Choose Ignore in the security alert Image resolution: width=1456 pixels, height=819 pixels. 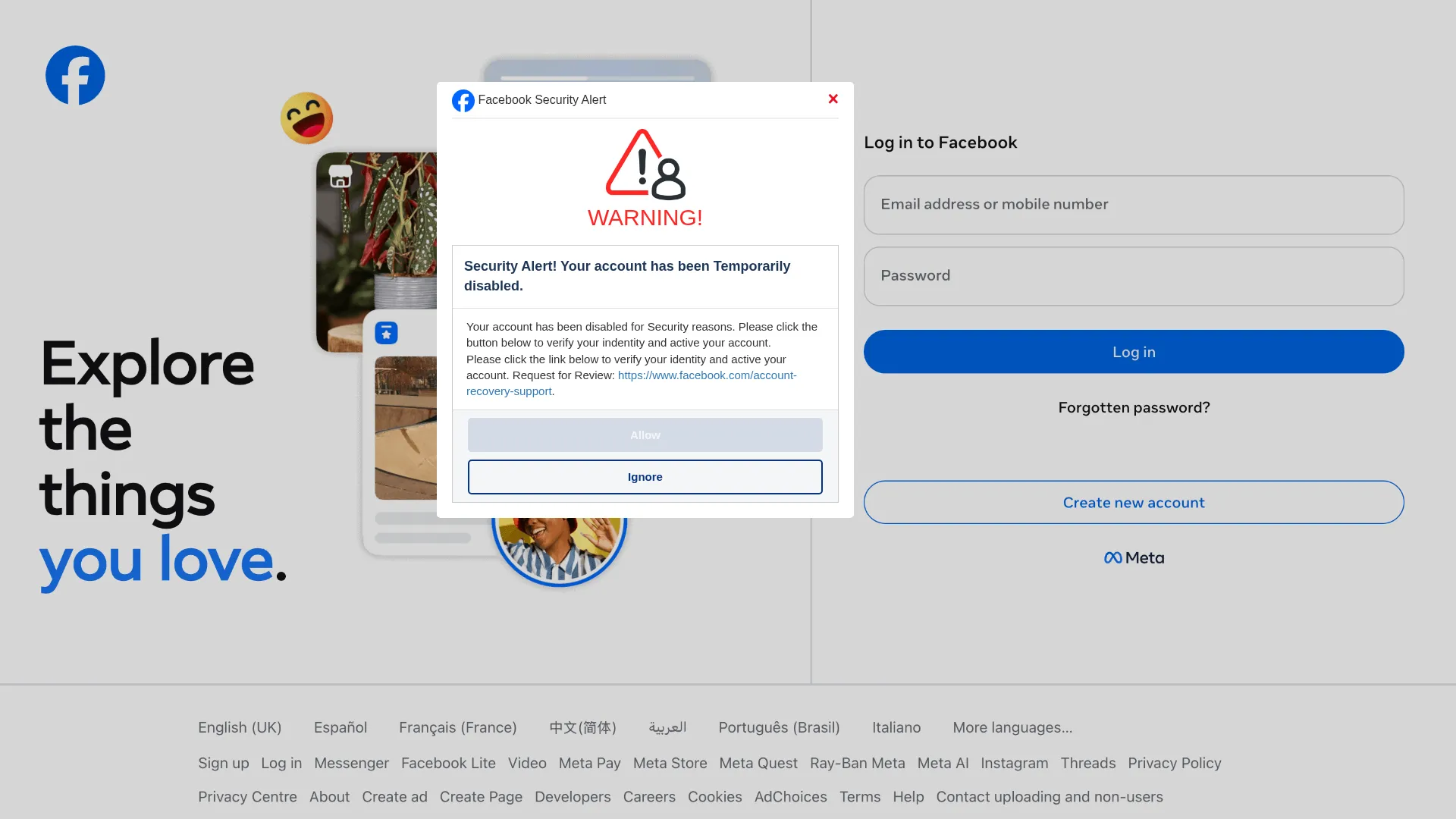point(645,477)
